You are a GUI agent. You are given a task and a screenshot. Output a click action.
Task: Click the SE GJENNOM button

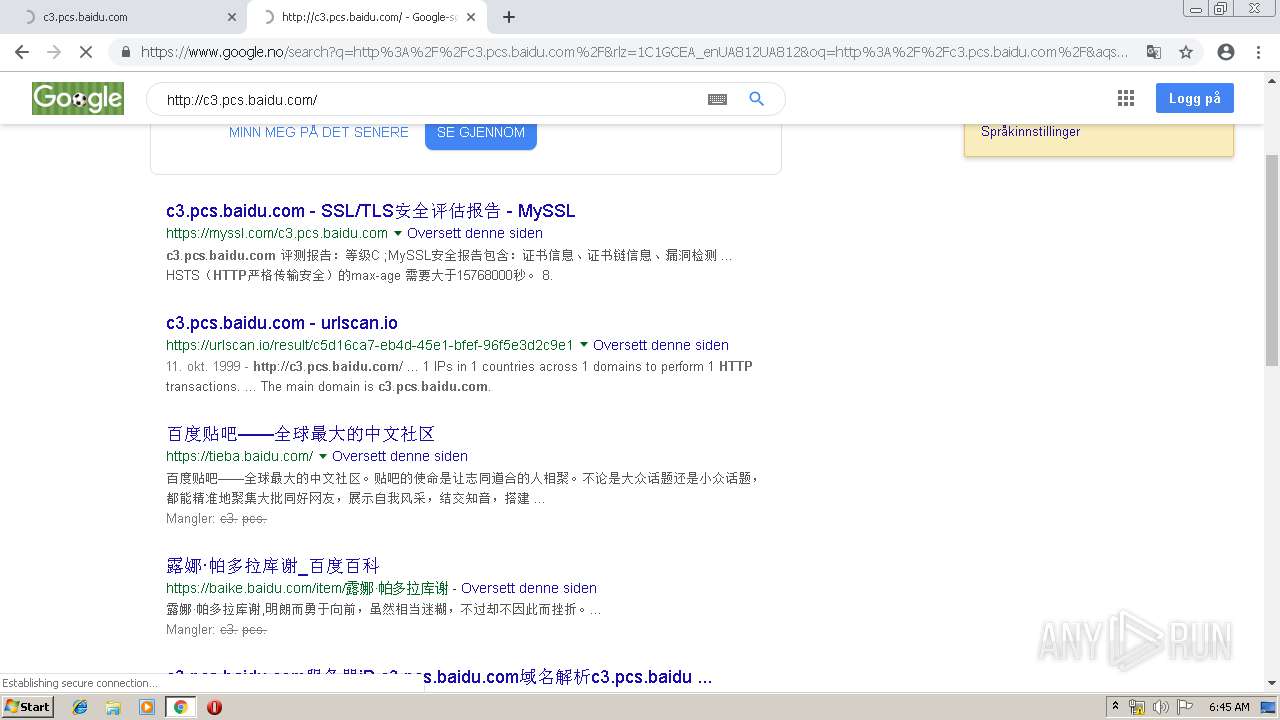click(x=481, y=134)
